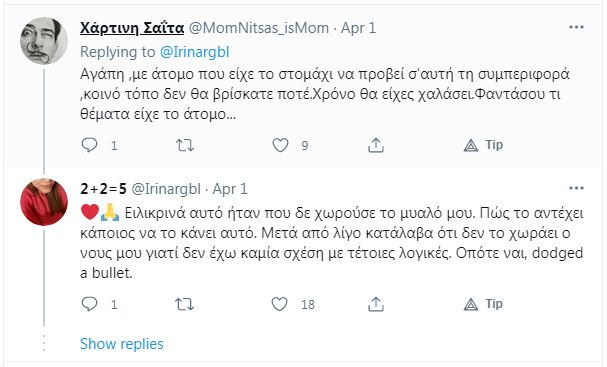Tip the author of the first tweet
The image size is (607, 367).
[x=484, y=145]
